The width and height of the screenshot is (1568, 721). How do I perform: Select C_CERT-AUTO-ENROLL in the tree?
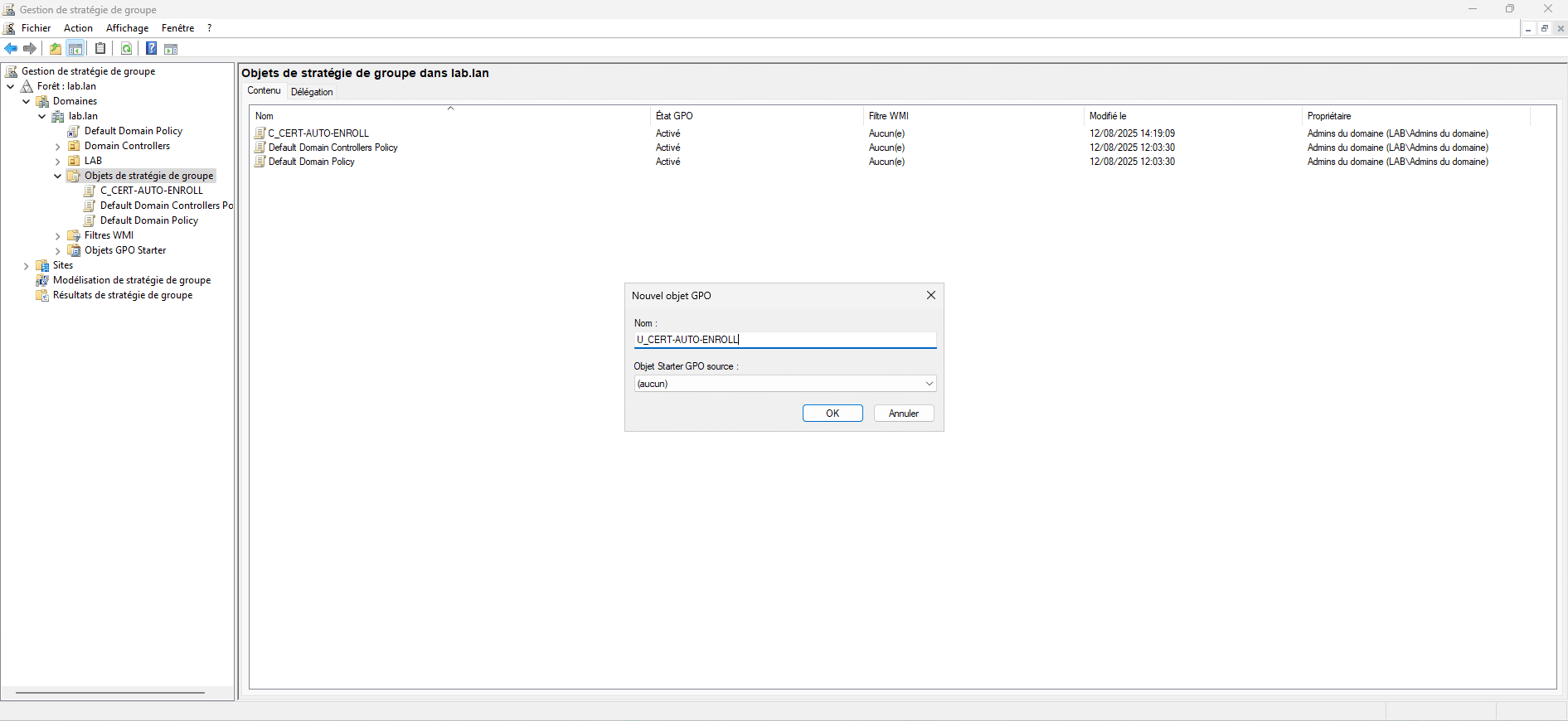click(151, 191)
